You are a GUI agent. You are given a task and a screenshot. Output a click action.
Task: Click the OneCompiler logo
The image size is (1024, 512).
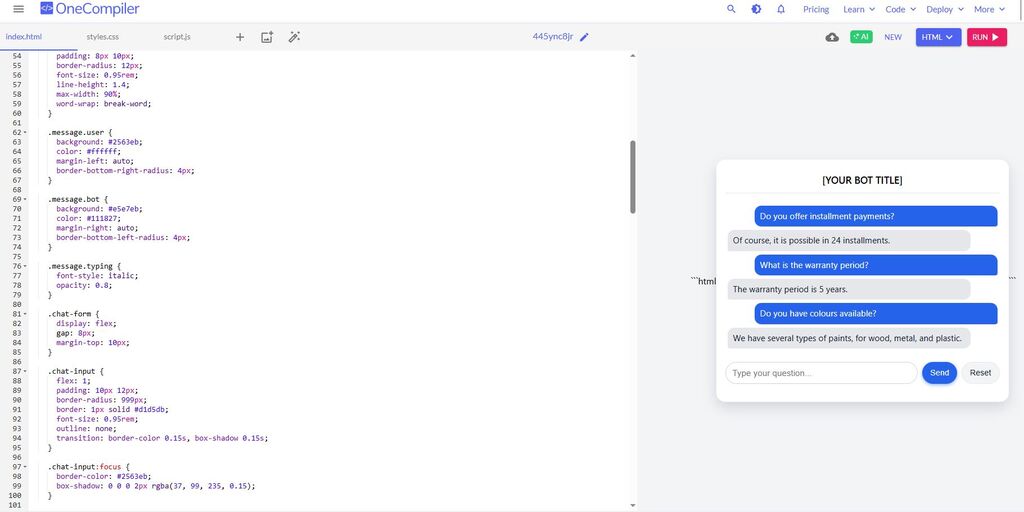90,9
